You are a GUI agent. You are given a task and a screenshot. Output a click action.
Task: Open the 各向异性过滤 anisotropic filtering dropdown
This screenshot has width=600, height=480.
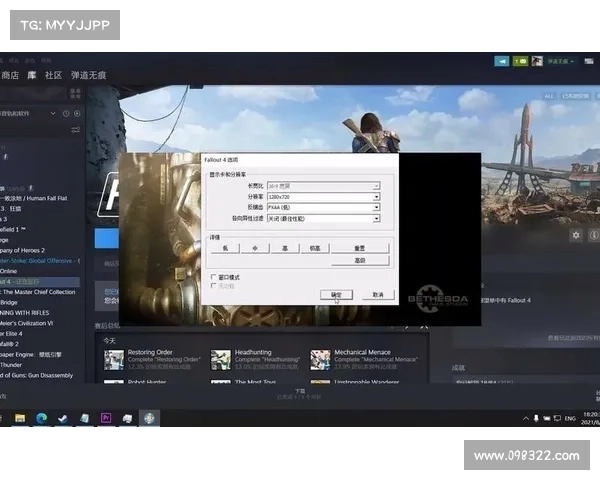323,219
